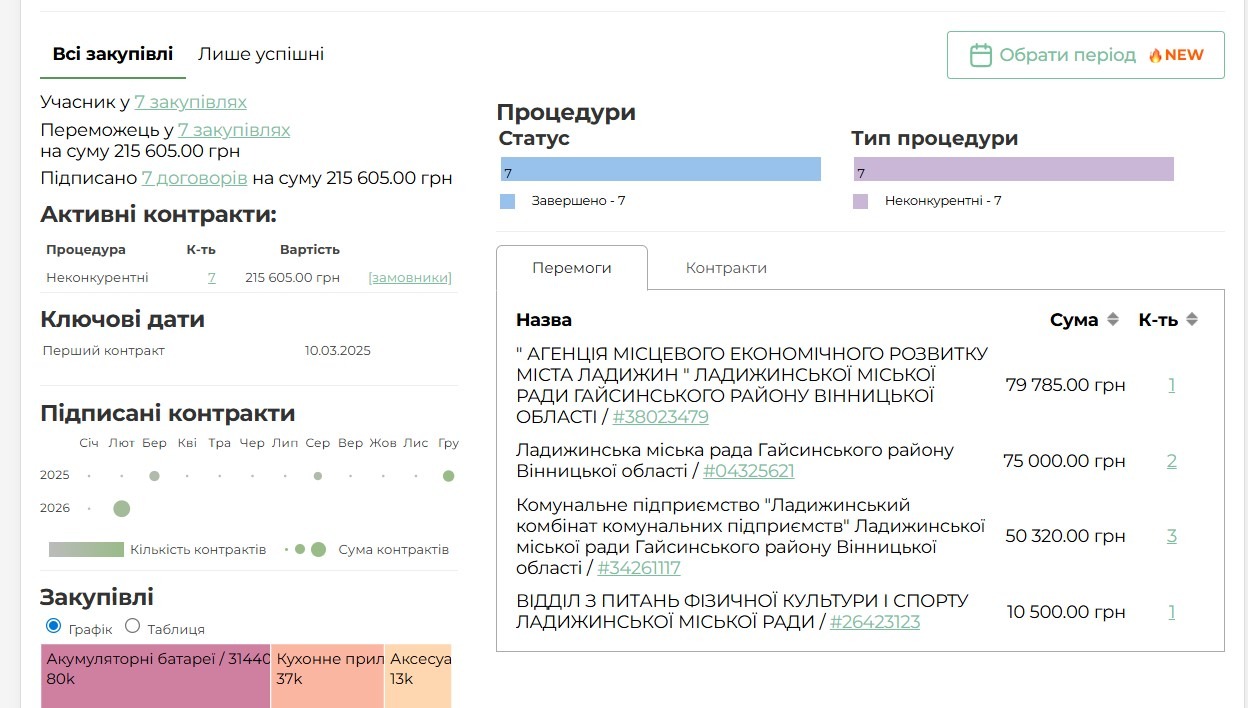Sort table by Сума column arrows
The height and width of the screenshot is (708, 1248).
(1112, 320)
